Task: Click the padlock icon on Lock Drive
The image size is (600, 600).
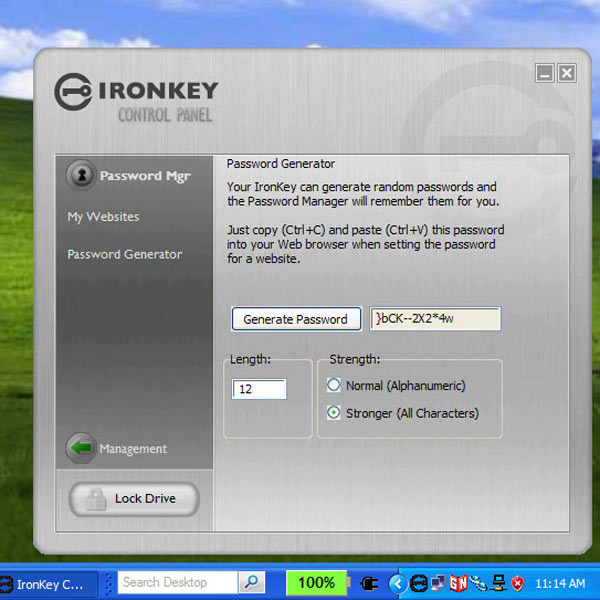Action: pos(95,499)
